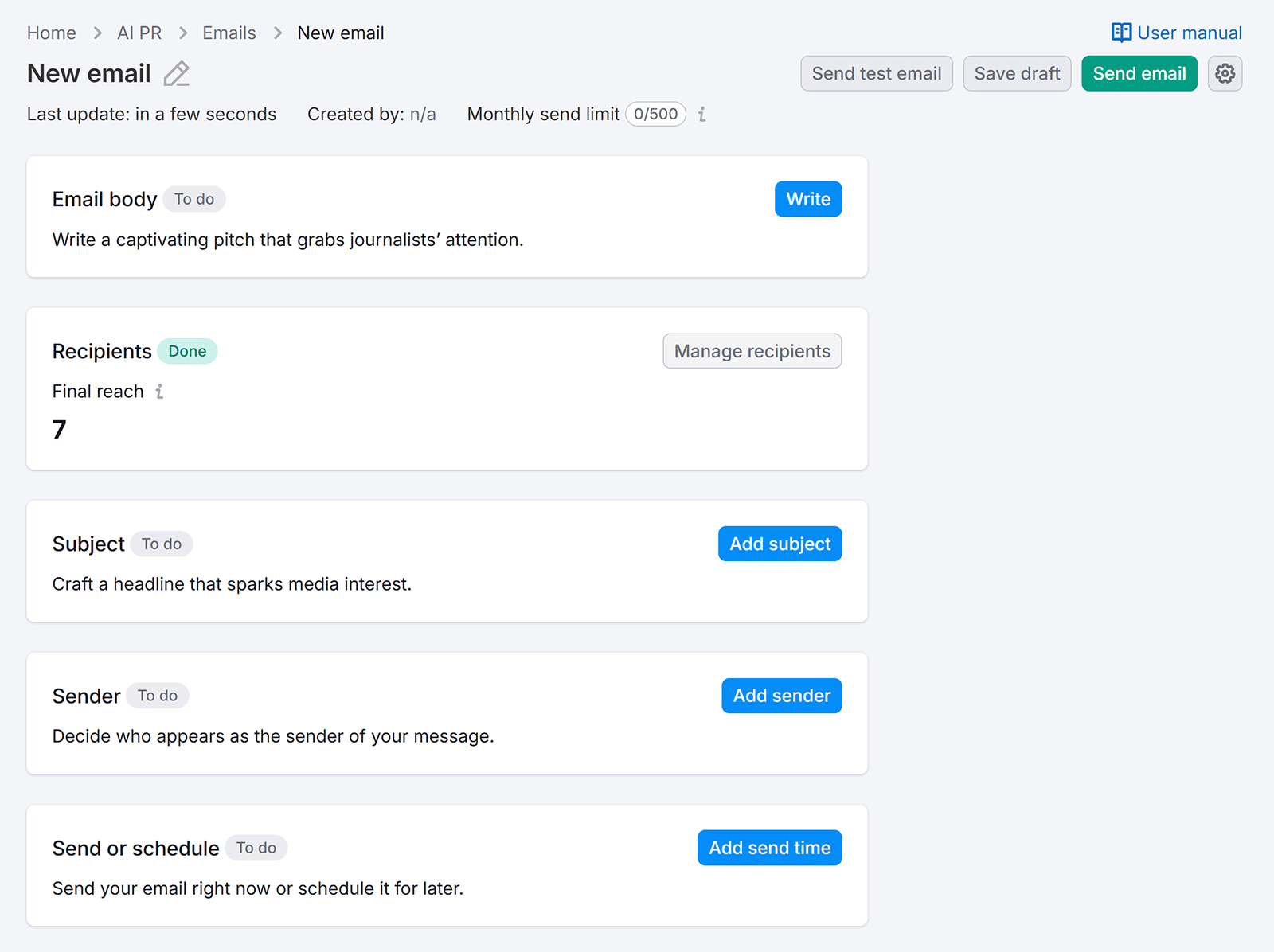This screenshot has width=1274, height=952.
Task: Open the settings gear icon
Action: tap(1225, 73)
